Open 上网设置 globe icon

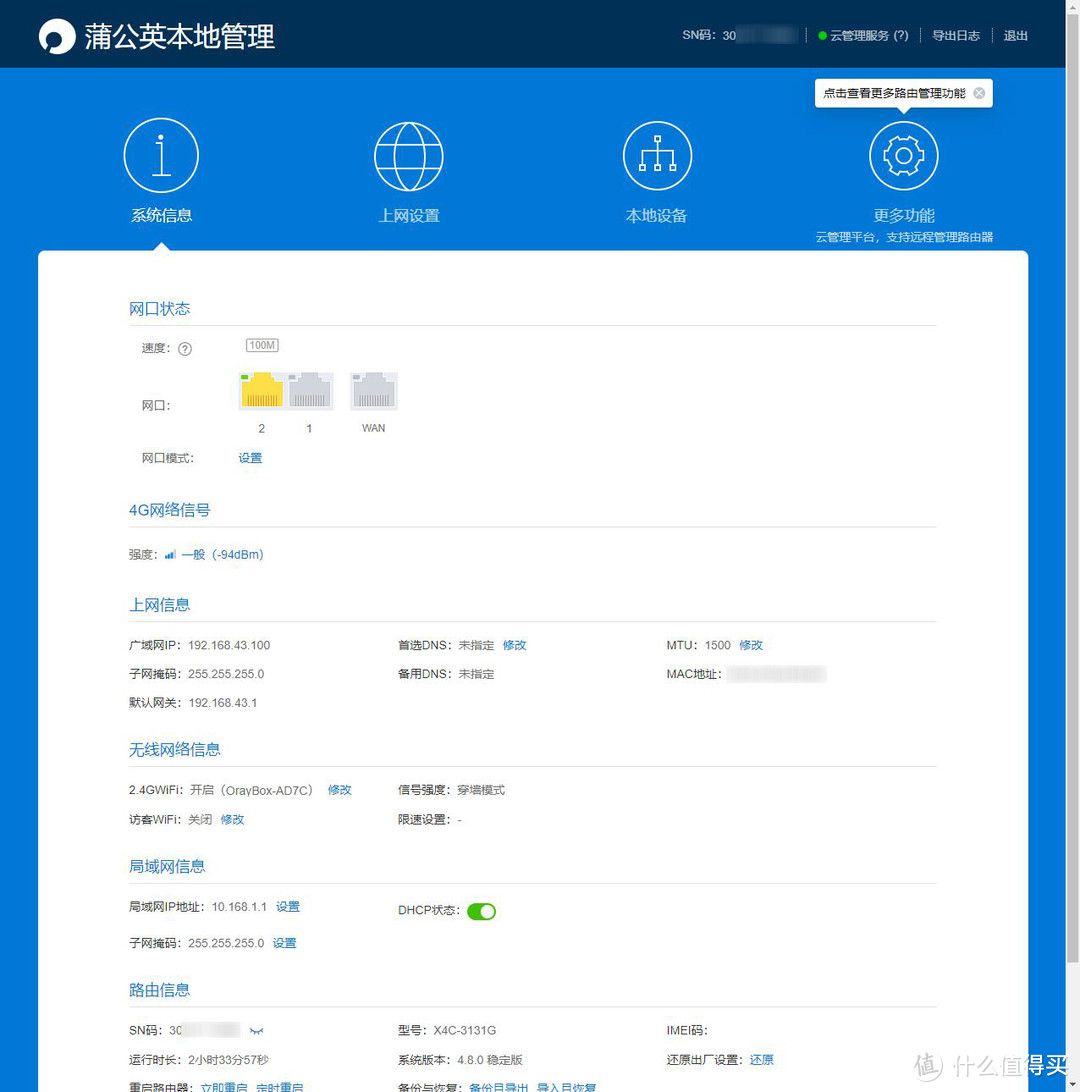408,156
